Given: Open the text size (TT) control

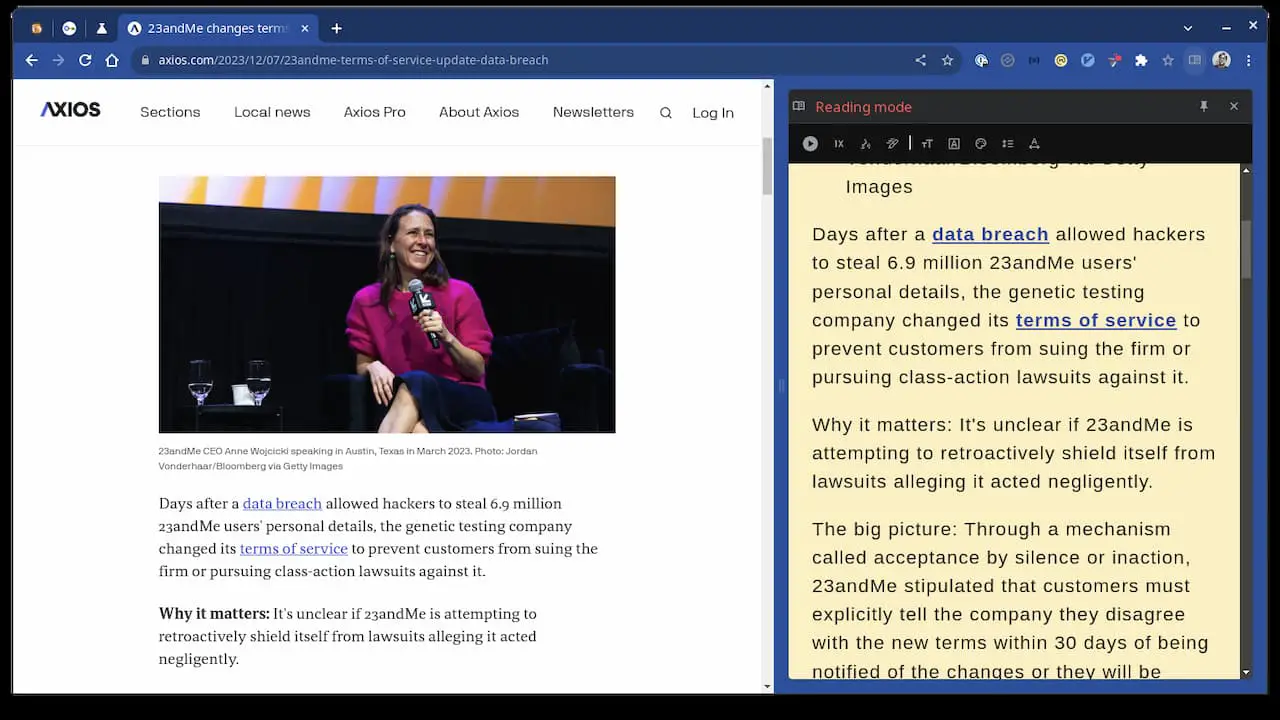Looking at the screenshot, I should click(927, 143).
